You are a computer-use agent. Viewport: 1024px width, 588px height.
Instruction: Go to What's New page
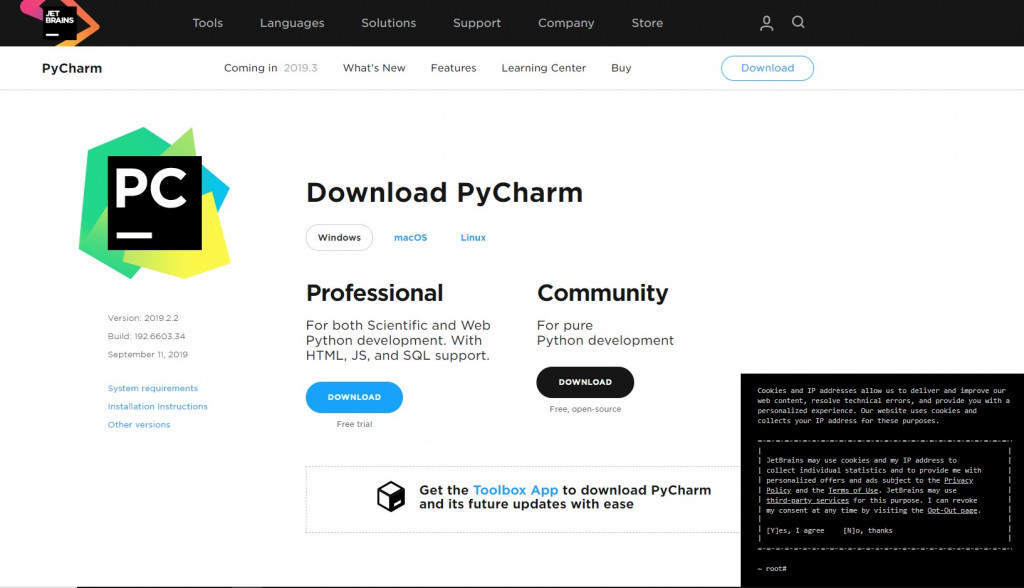(x=374, y=68)
